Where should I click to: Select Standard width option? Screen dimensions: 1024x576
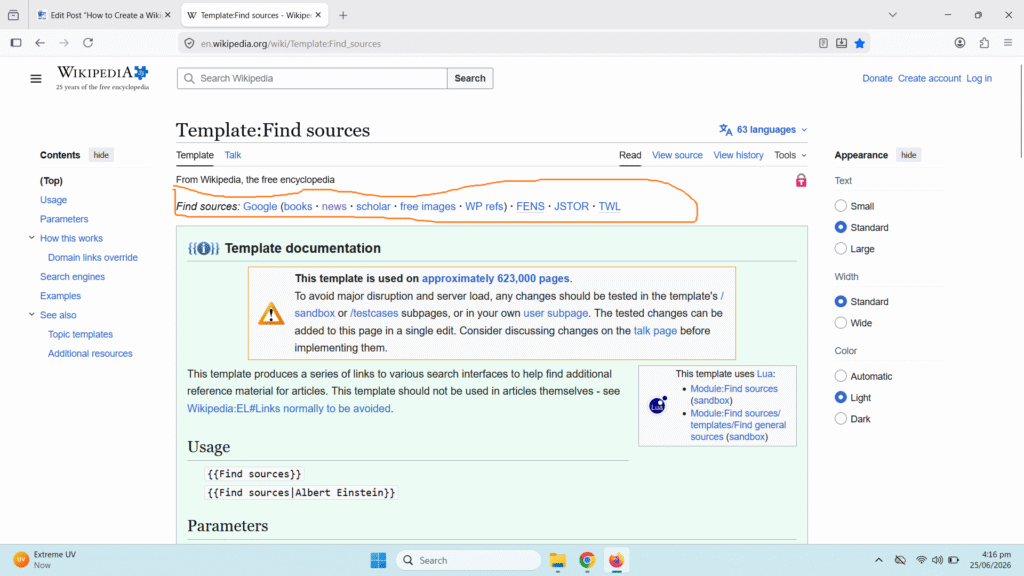pyautogui.click(x=840, y=302)
